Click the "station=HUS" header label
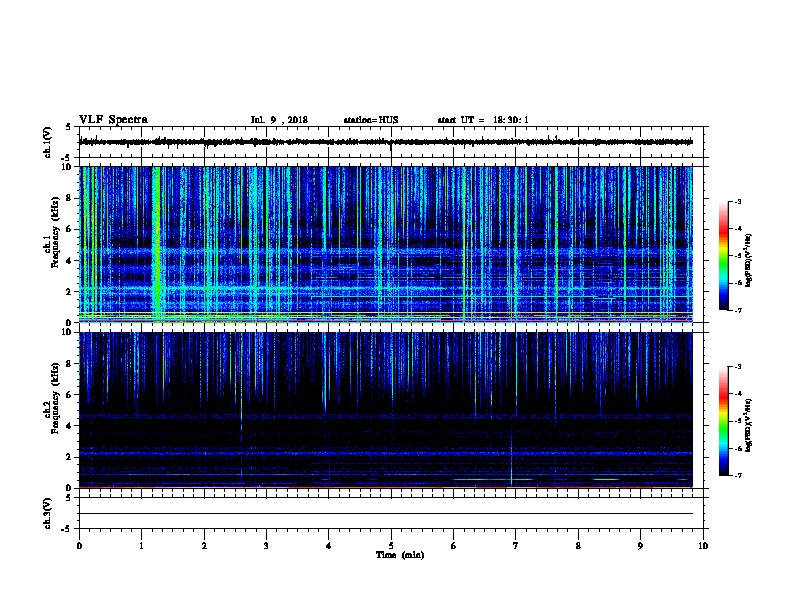The image size is (792, 612). click(x=371, y=120)
